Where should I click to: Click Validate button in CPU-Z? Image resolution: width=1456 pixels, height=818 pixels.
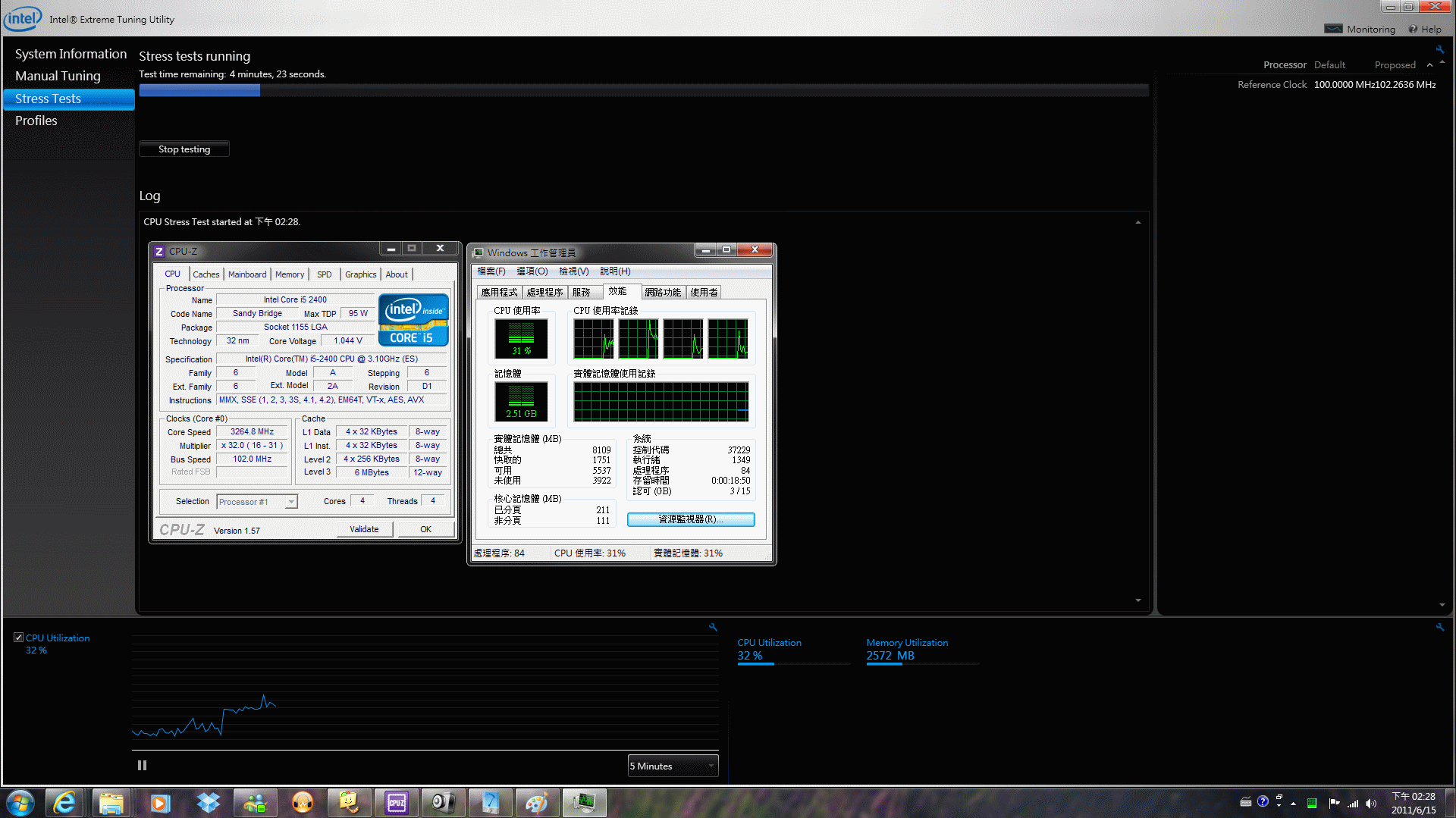click(365, 529)
